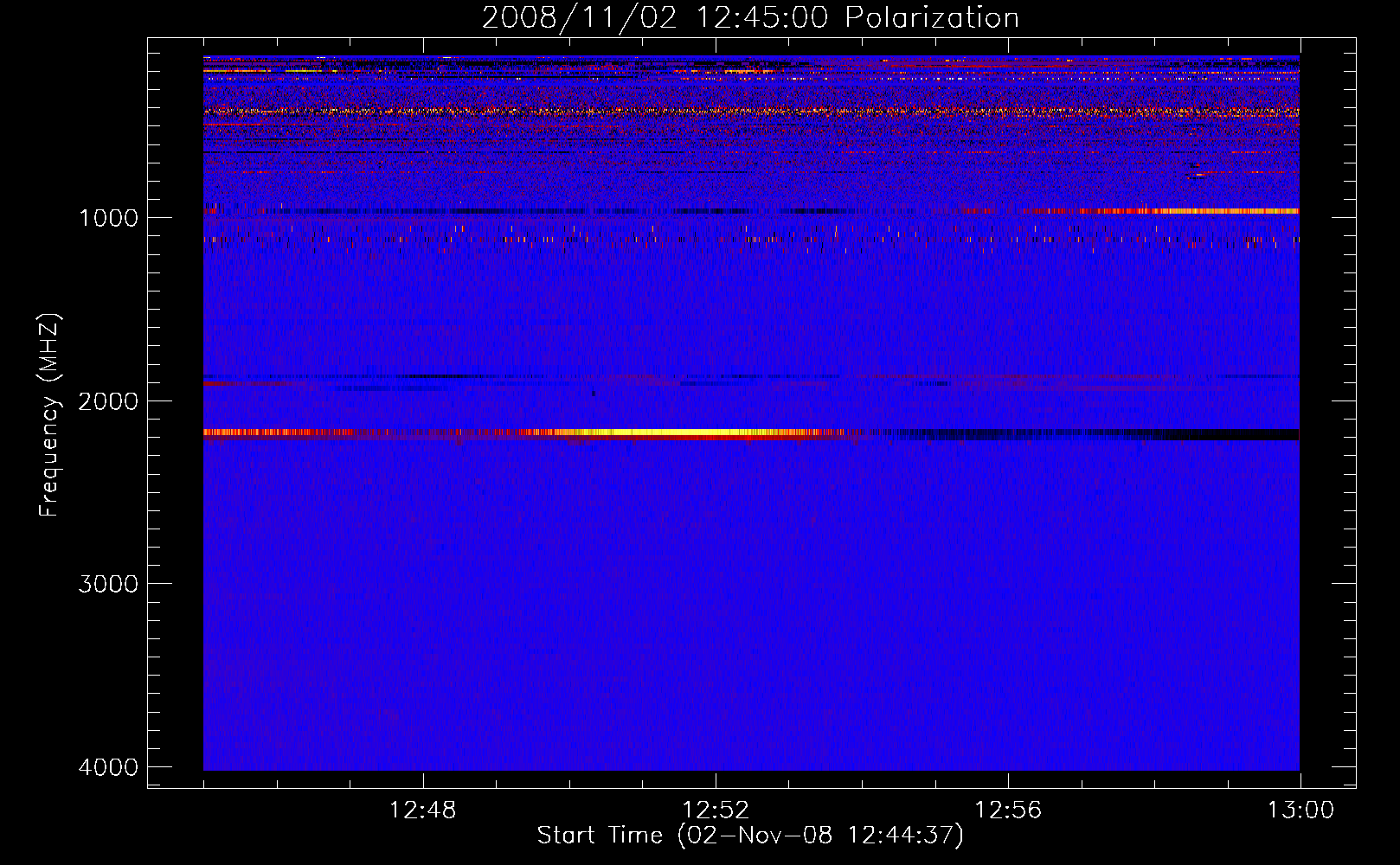Click the 1000 frequency tick label
The width and height of the screenshot is (1400, 865).
coord(108,218)
